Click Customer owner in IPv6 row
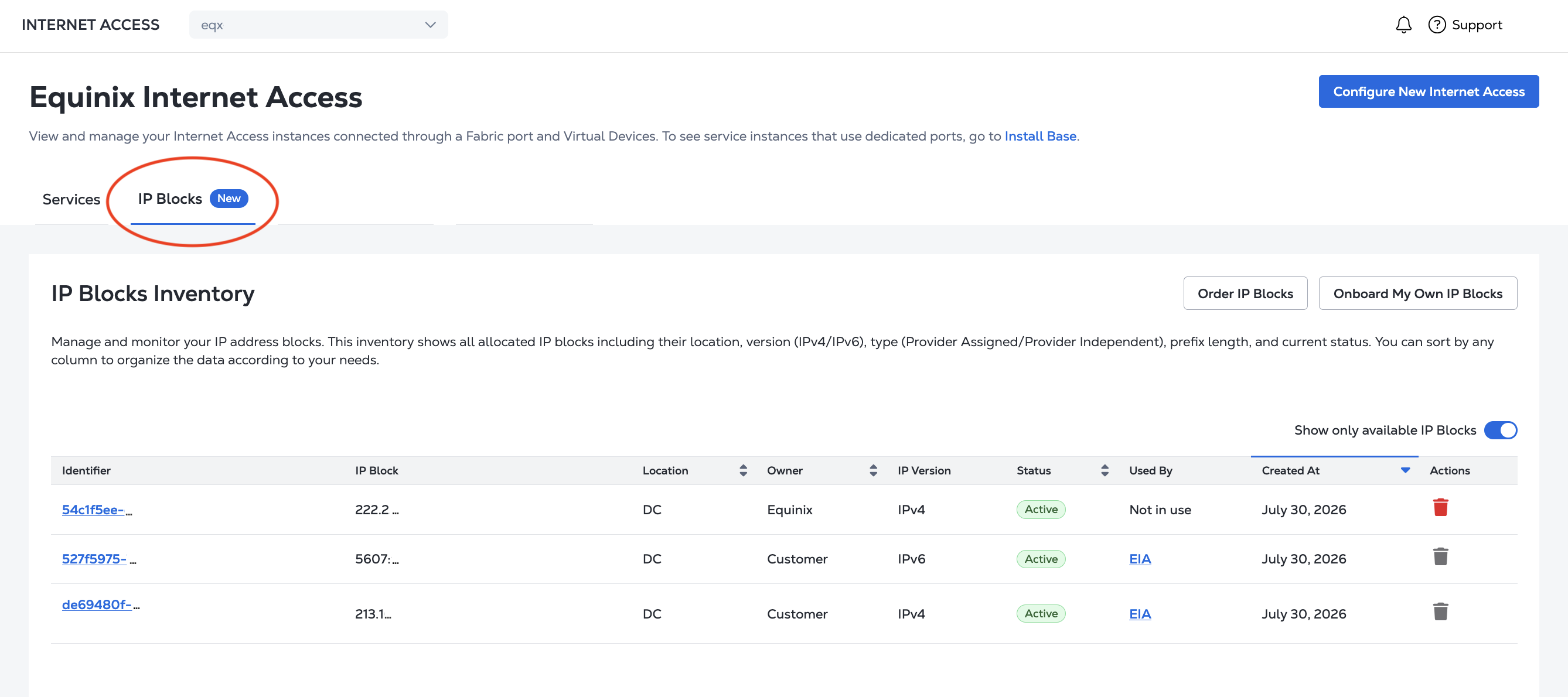 click(x=797, y=559)
